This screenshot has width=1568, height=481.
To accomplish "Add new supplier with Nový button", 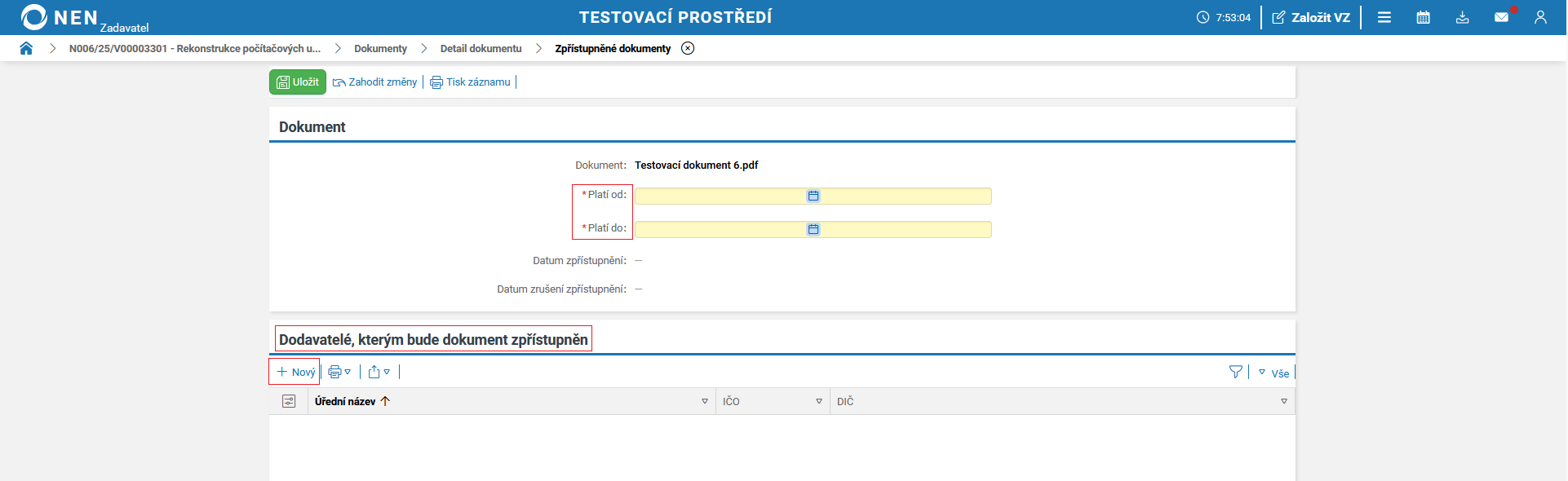I will (x=295, y=372).
